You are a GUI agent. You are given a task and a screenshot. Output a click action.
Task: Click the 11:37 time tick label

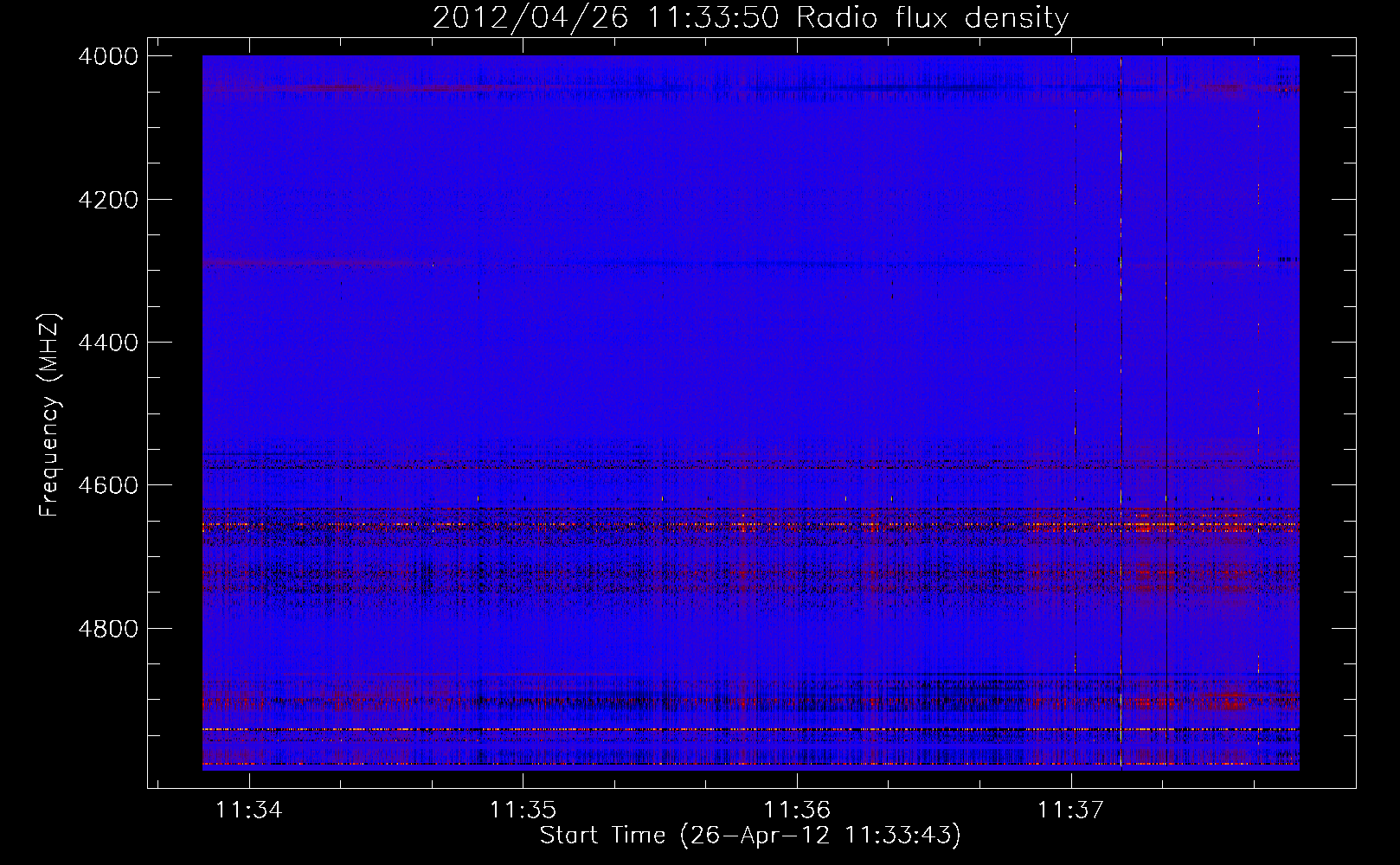click(1071, 811)
